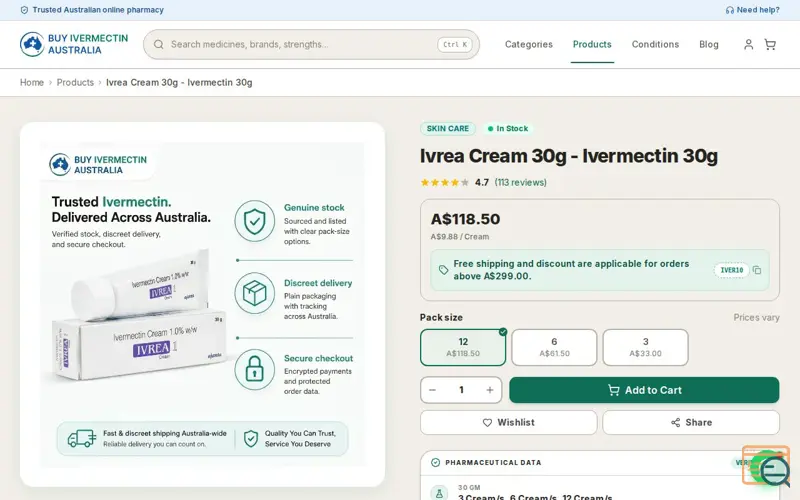Click the Pharmaceutical Data check icon

(435, 463)
